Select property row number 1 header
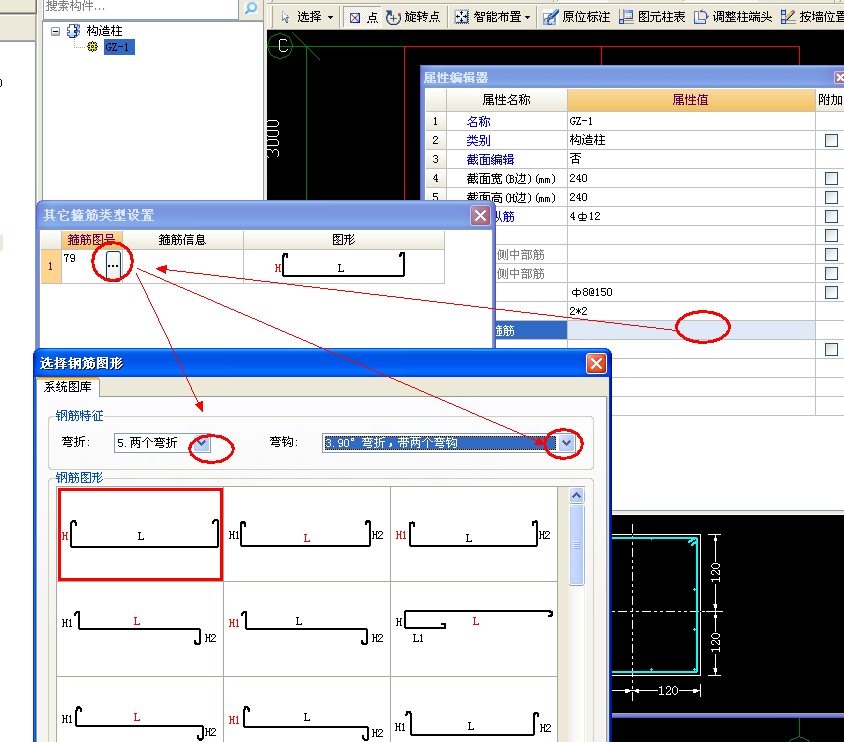Screen dimensions: 844x742 [x=435, y=121]
